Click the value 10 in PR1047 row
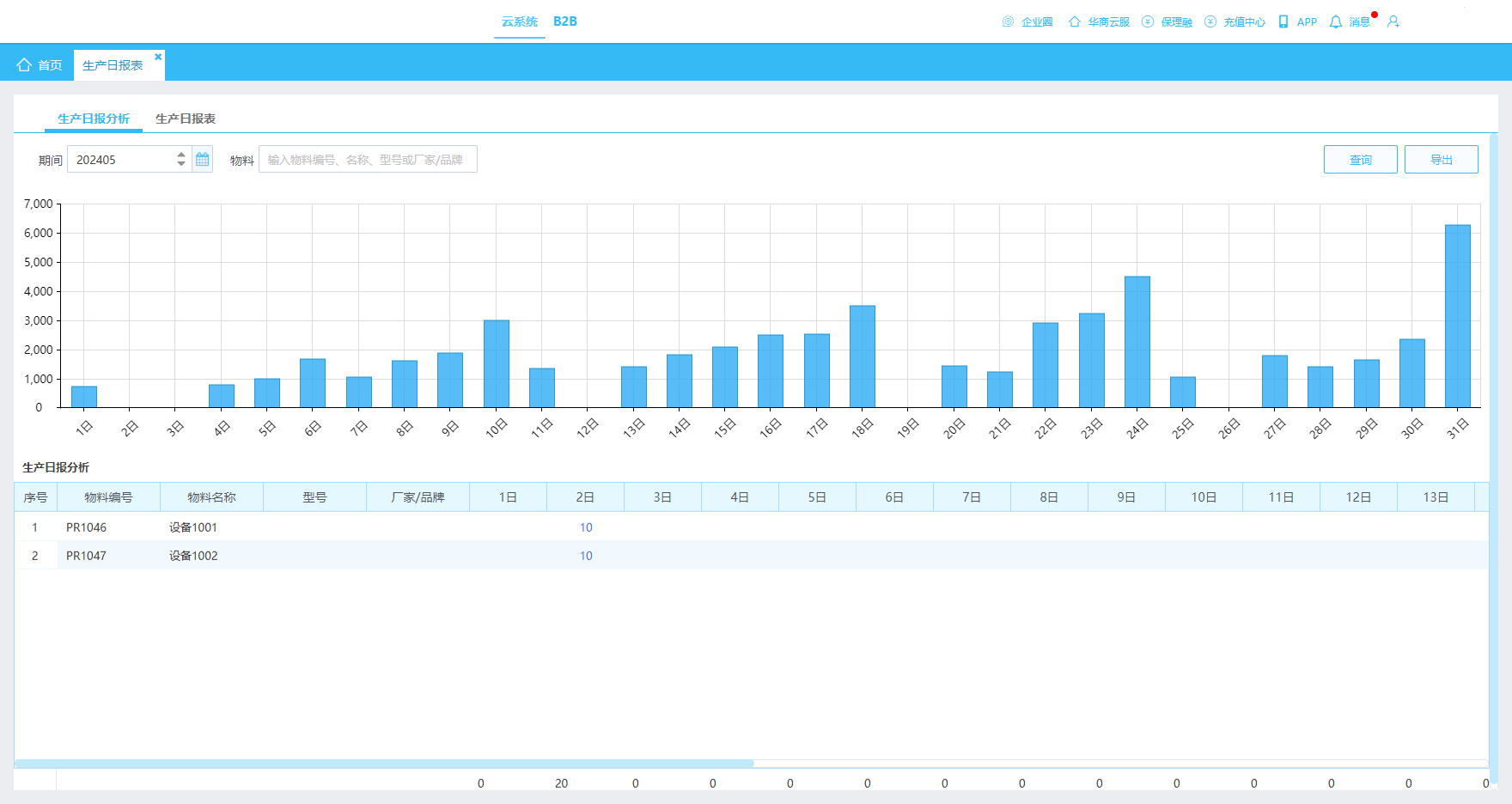 click(586, 556)
